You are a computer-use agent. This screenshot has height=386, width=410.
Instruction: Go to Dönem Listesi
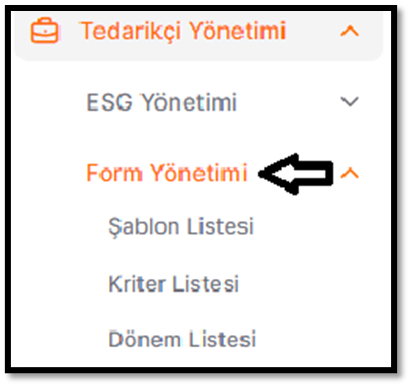[x=182, y=339]
